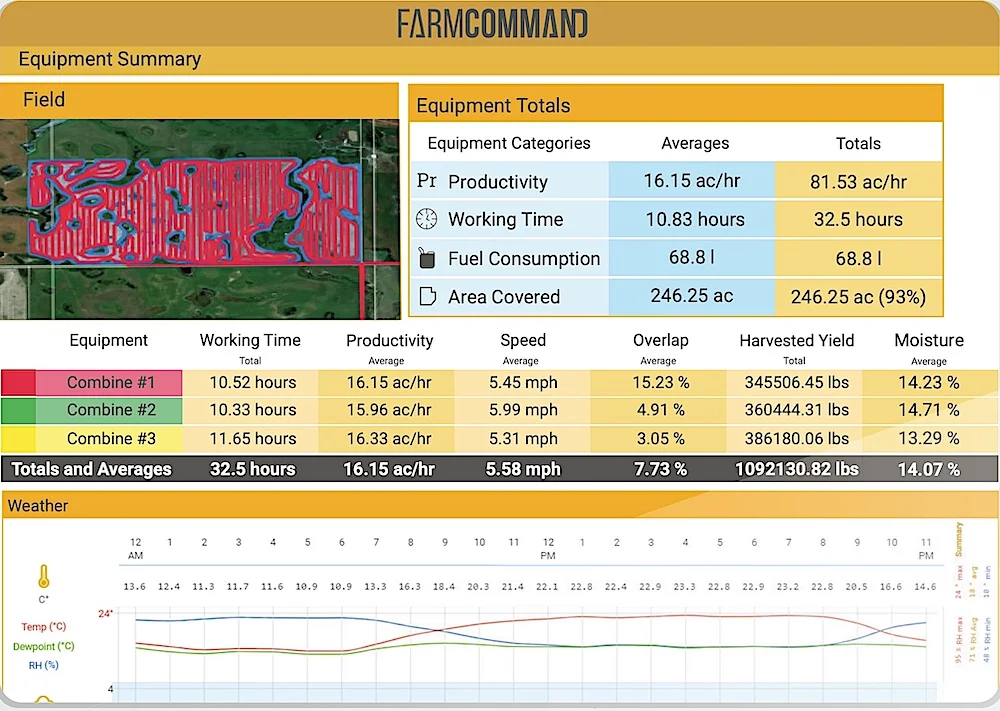Click the Productivity Pr icon
This screenshot has width=1000, height=711.
(427, 181)
